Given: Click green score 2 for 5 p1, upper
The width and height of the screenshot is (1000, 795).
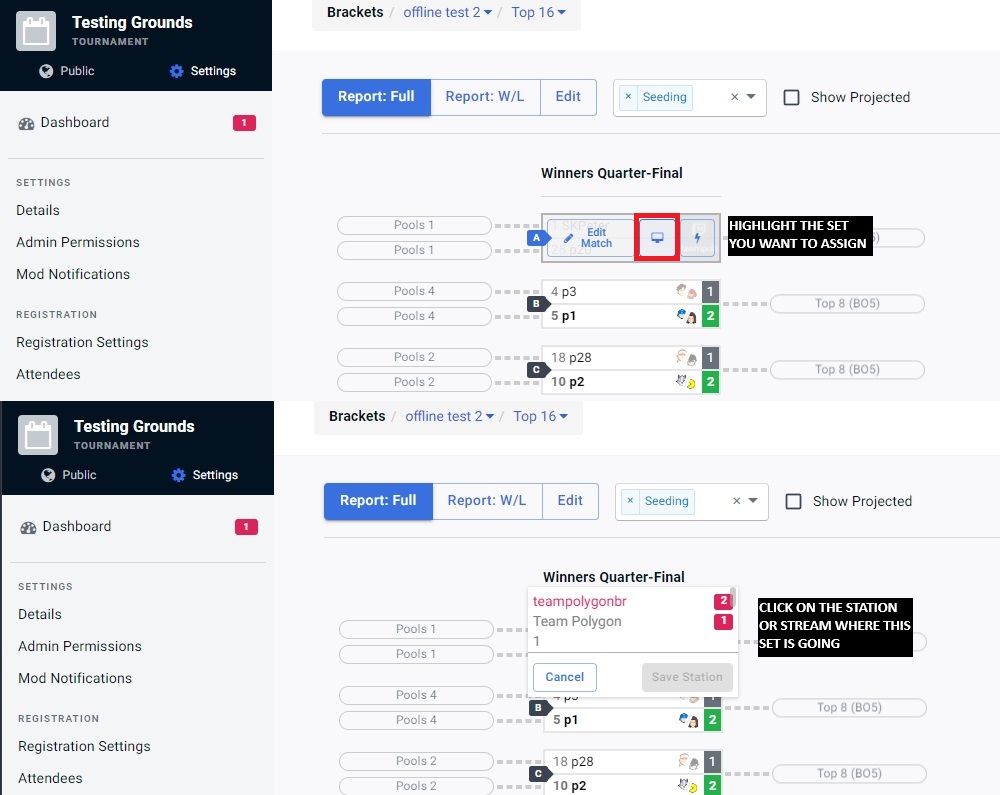Looking at the screenshot, I should click(x=710, y=316).
